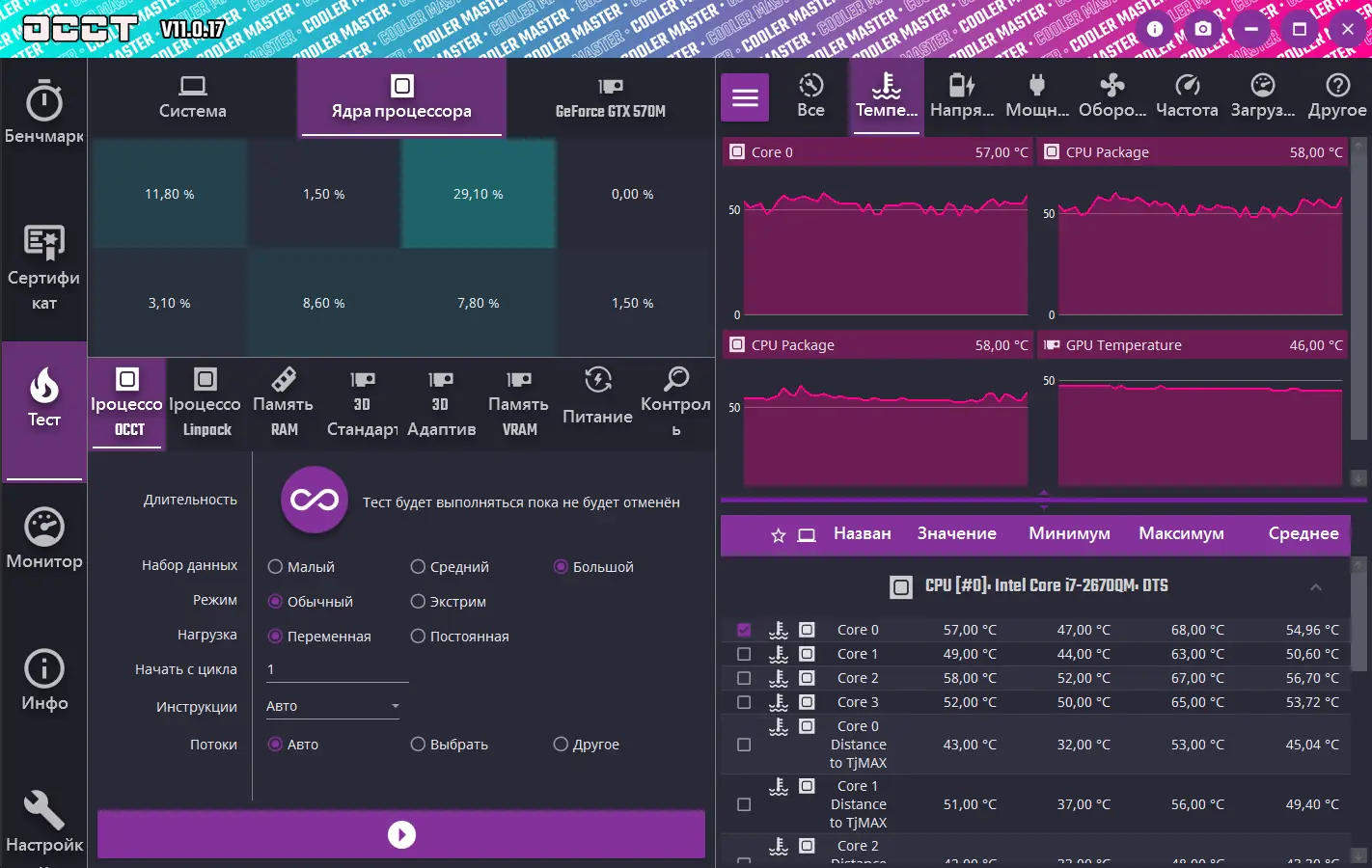Select the Другое question-mark sensor tab
The width and height of the screenshot is (1372, 868).
coord(1337,95)
